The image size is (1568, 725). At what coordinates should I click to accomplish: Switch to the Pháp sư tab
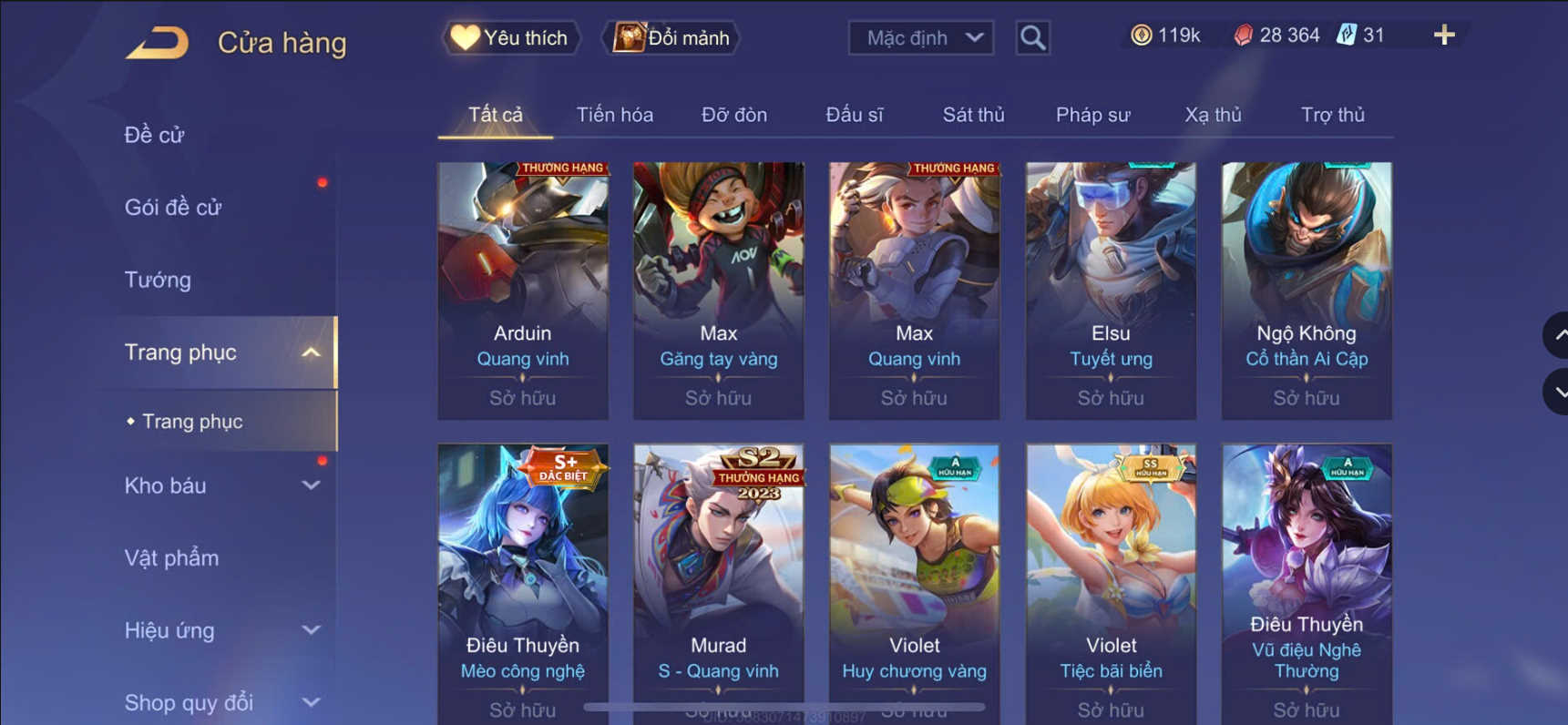[x=1092, y=115]
